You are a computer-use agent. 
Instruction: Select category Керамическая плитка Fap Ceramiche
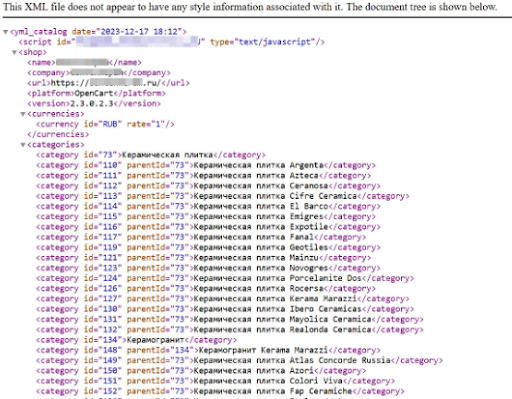click(220, 391)
